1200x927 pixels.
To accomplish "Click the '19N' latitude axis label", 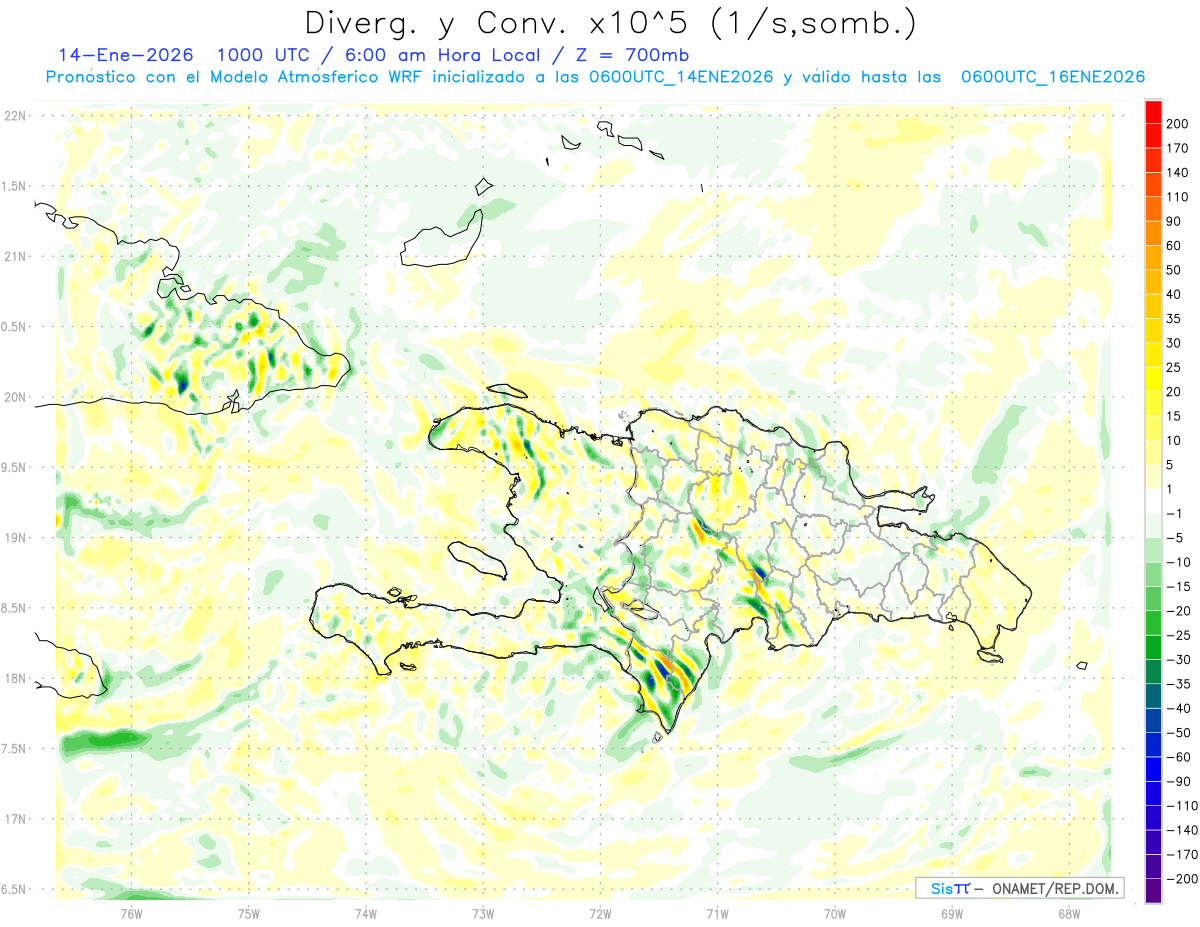I will click(x=14, y=537).
